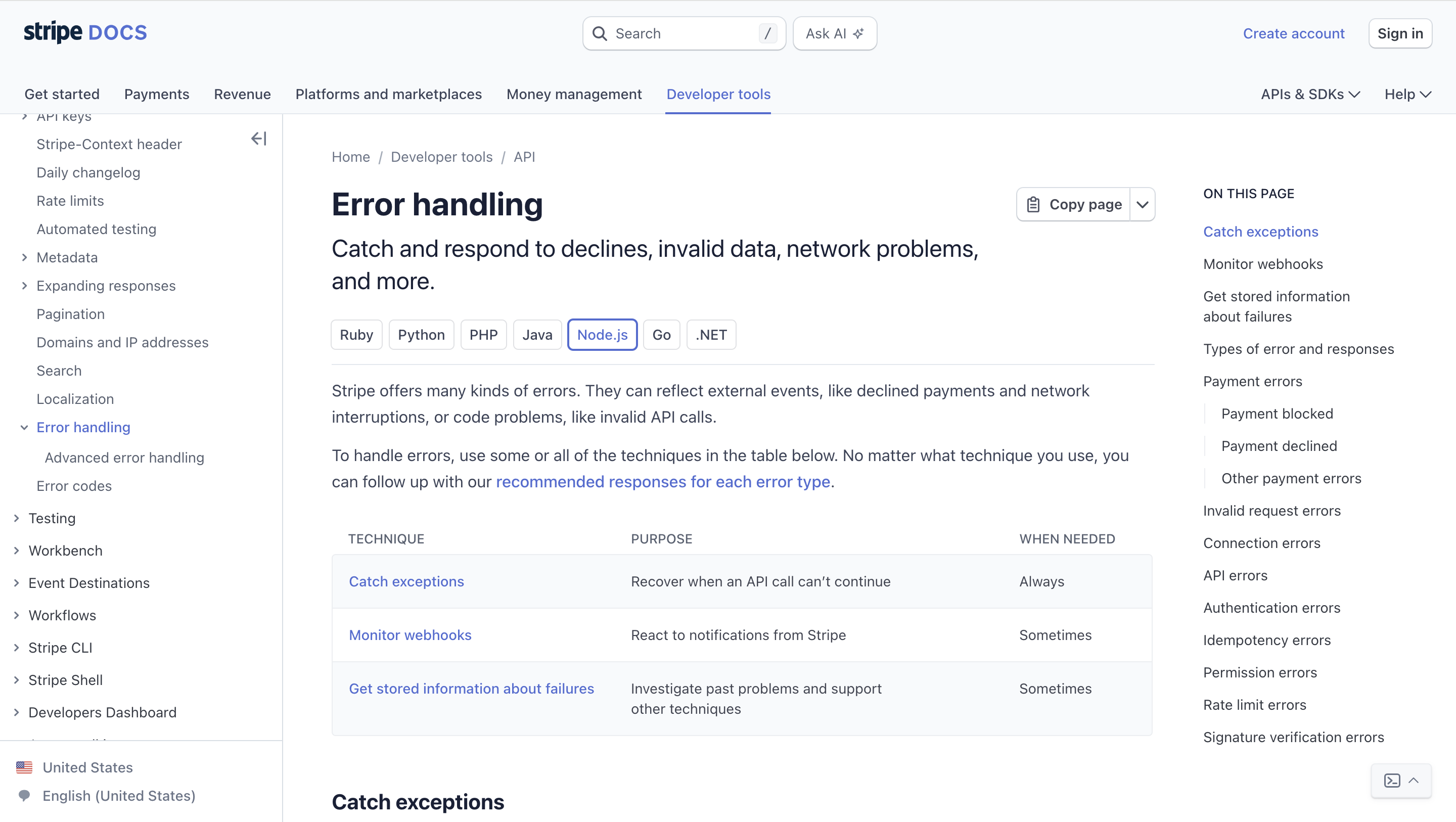Open the Monitor webhooks table link
The image size is (1456, 822).
tap(410, 635)
